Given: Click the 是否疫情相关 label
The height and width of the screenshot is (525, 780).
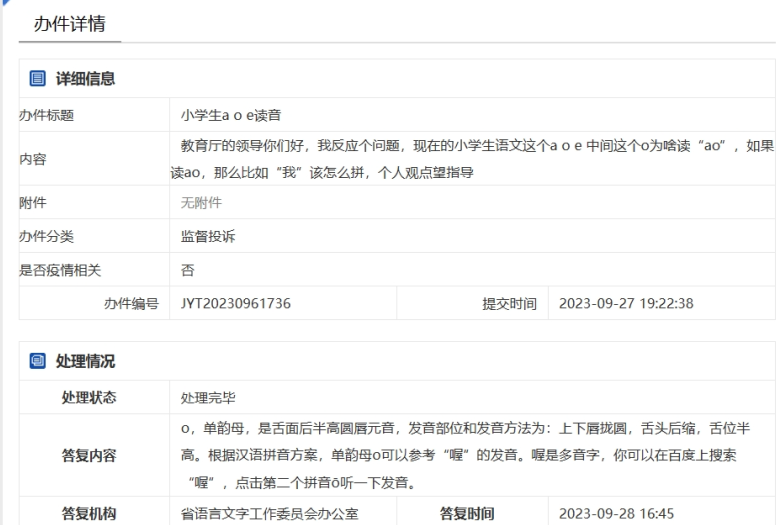Looking at the screenshot, I should (60, 270).
